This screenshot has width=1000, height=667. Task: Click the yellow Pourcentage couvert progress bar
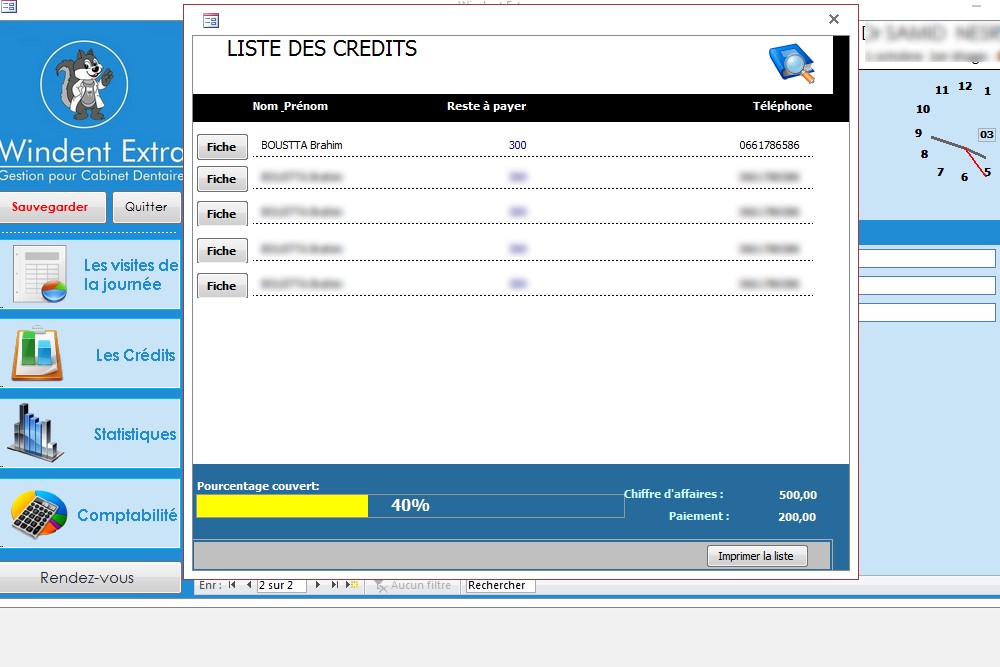(x=282, y=506)
